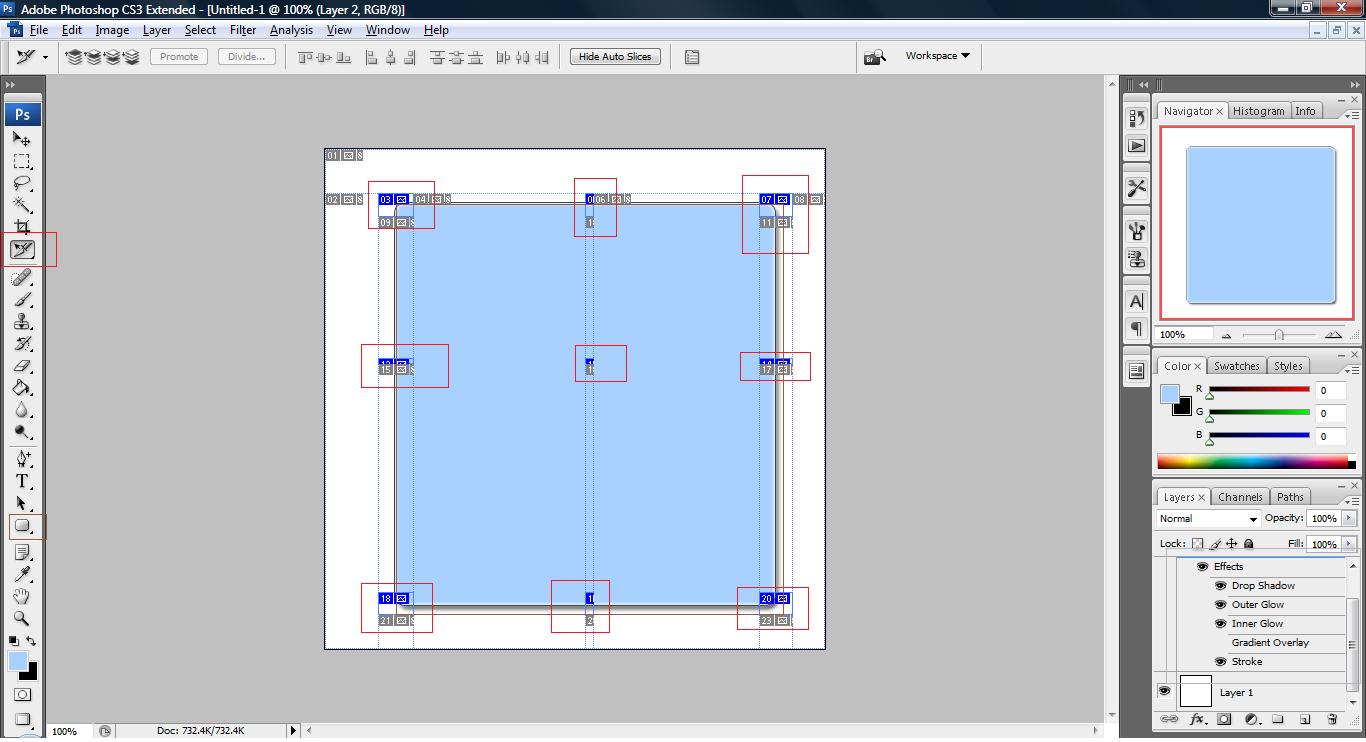Select the Hand tool
The width and height of the screenshot is (1366, 742).
click(x=22, y=596)
